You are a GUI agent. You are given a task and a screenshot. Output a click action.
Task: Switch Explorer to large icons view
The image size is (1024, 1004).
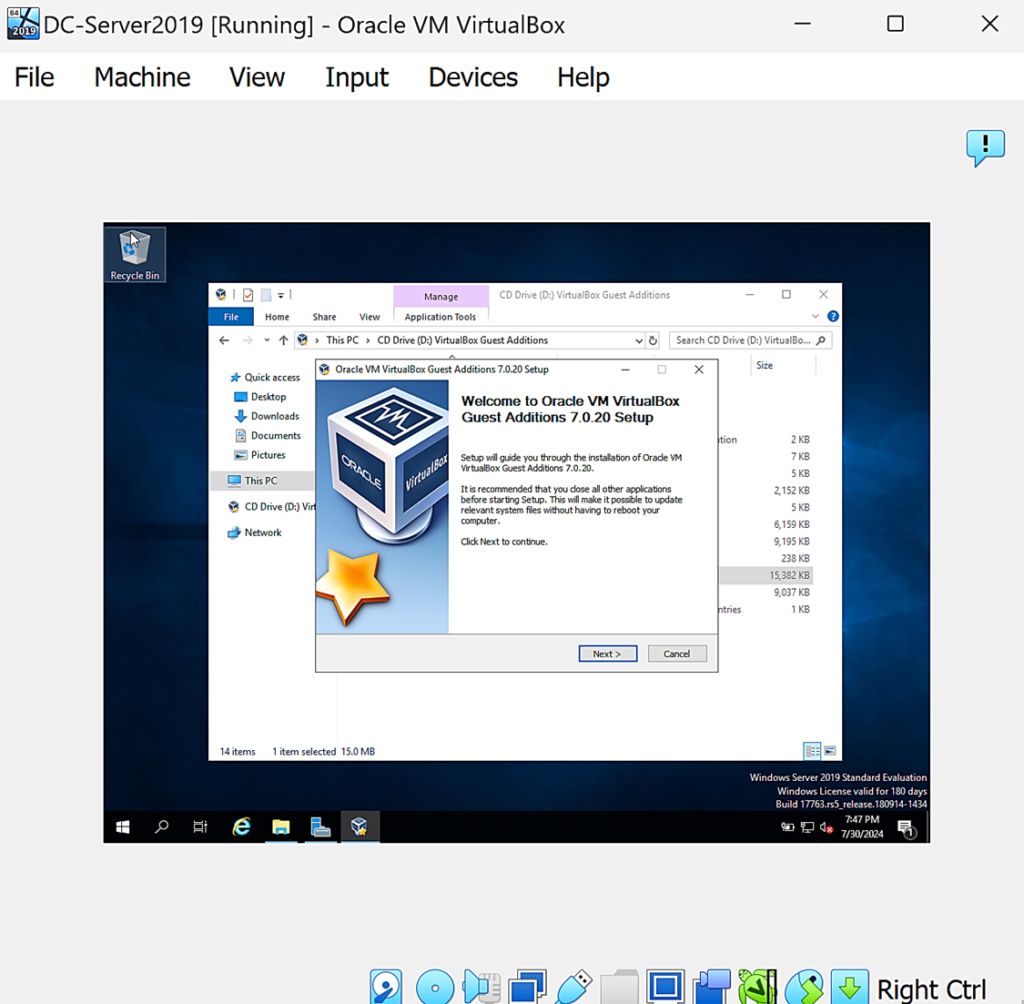point(830,751)
